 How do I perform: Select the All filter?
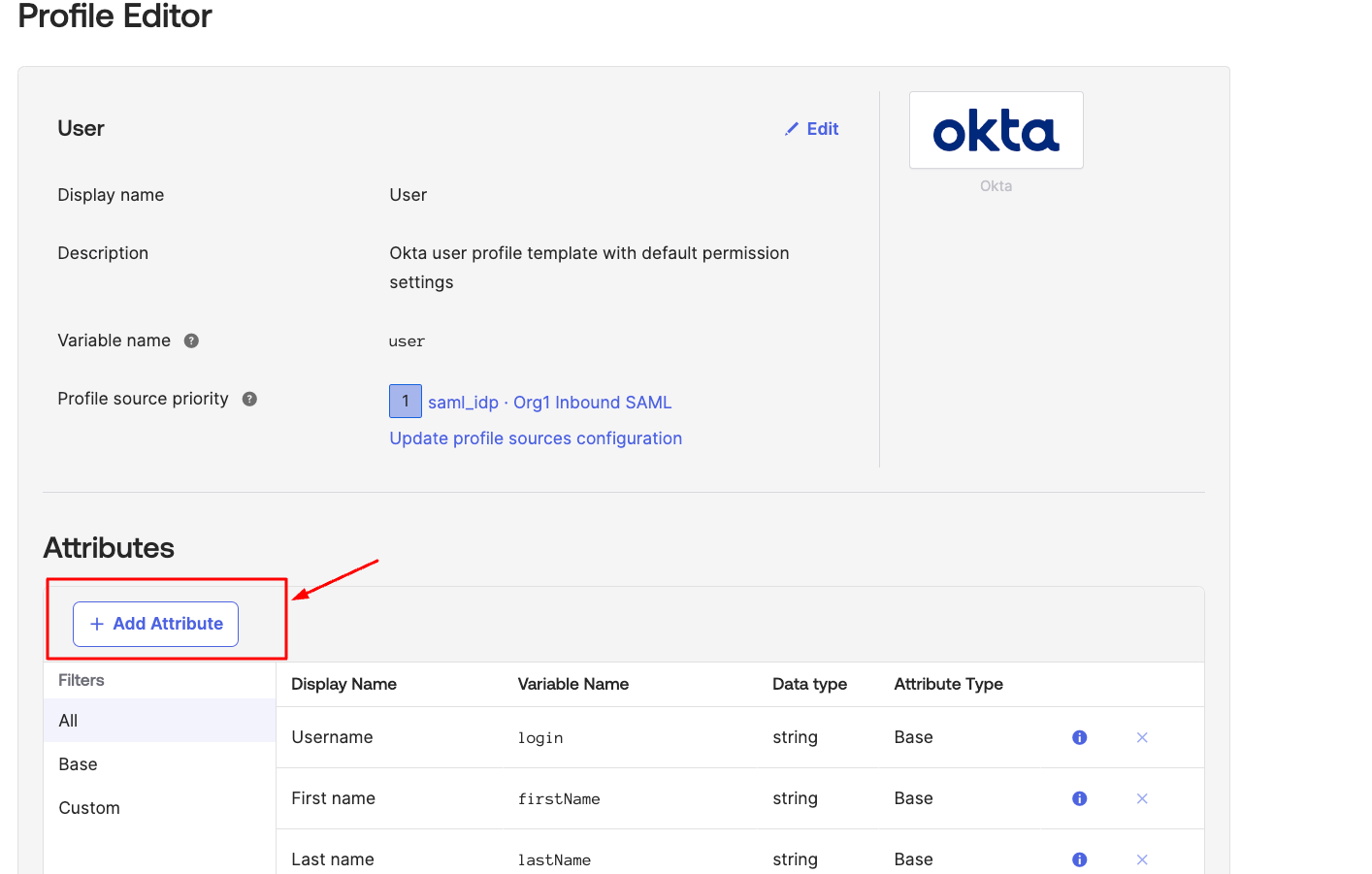(68, 721)
